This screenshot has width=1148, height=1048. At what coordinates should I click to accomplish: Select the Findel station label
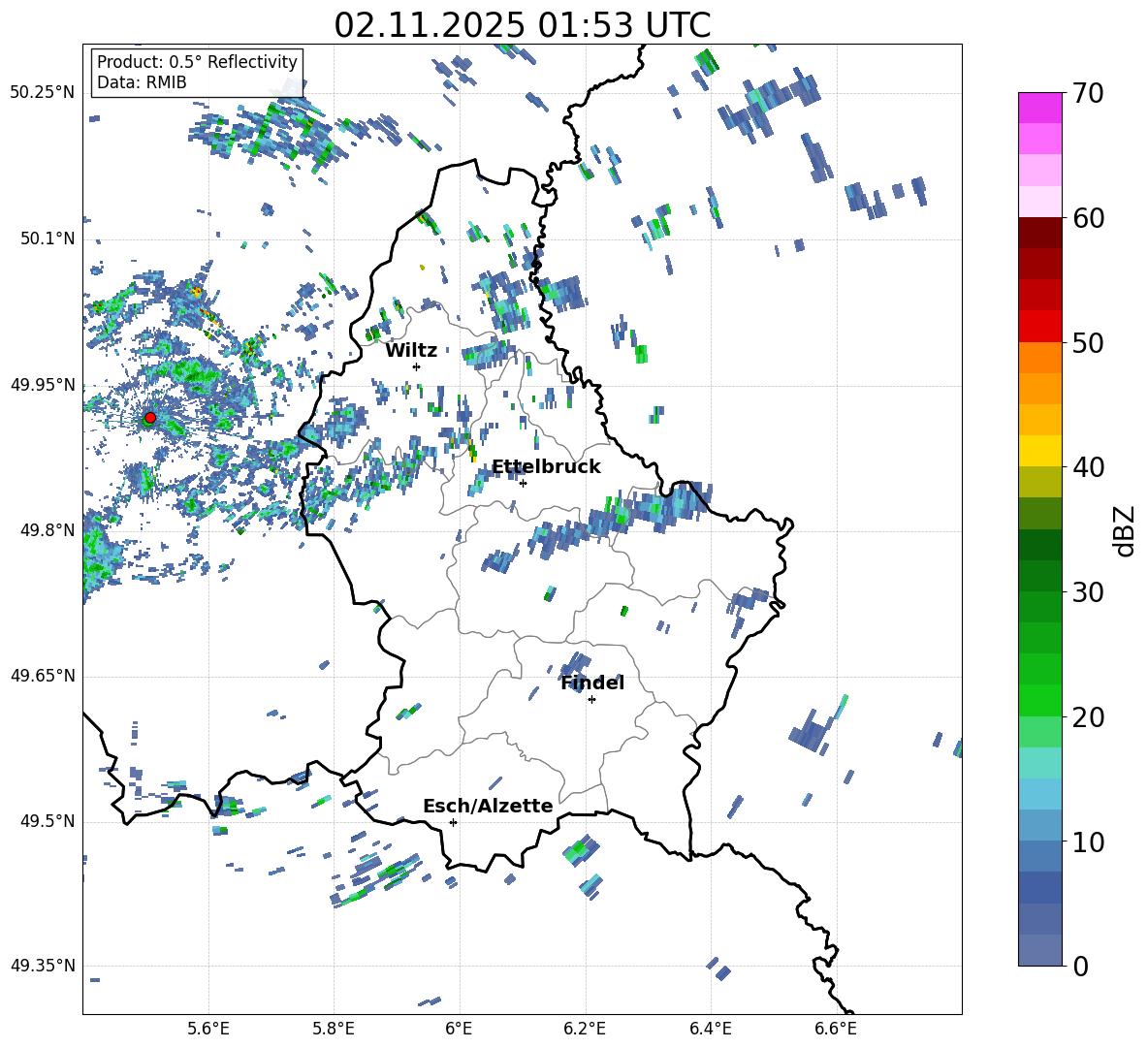click(x=592, y=683)
